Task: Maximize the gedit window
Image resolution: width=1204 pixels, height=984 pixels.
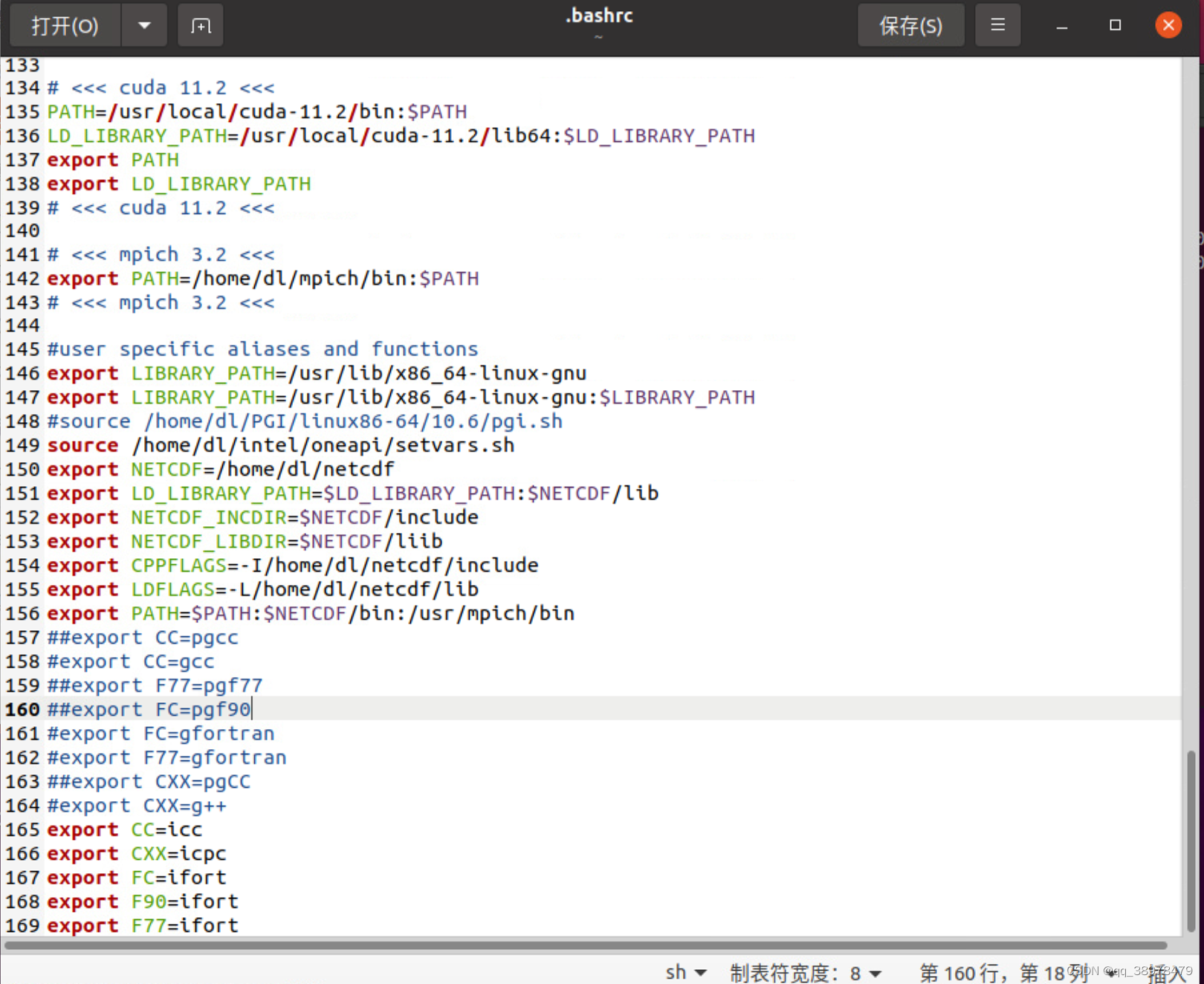Action: point(1114,25)
